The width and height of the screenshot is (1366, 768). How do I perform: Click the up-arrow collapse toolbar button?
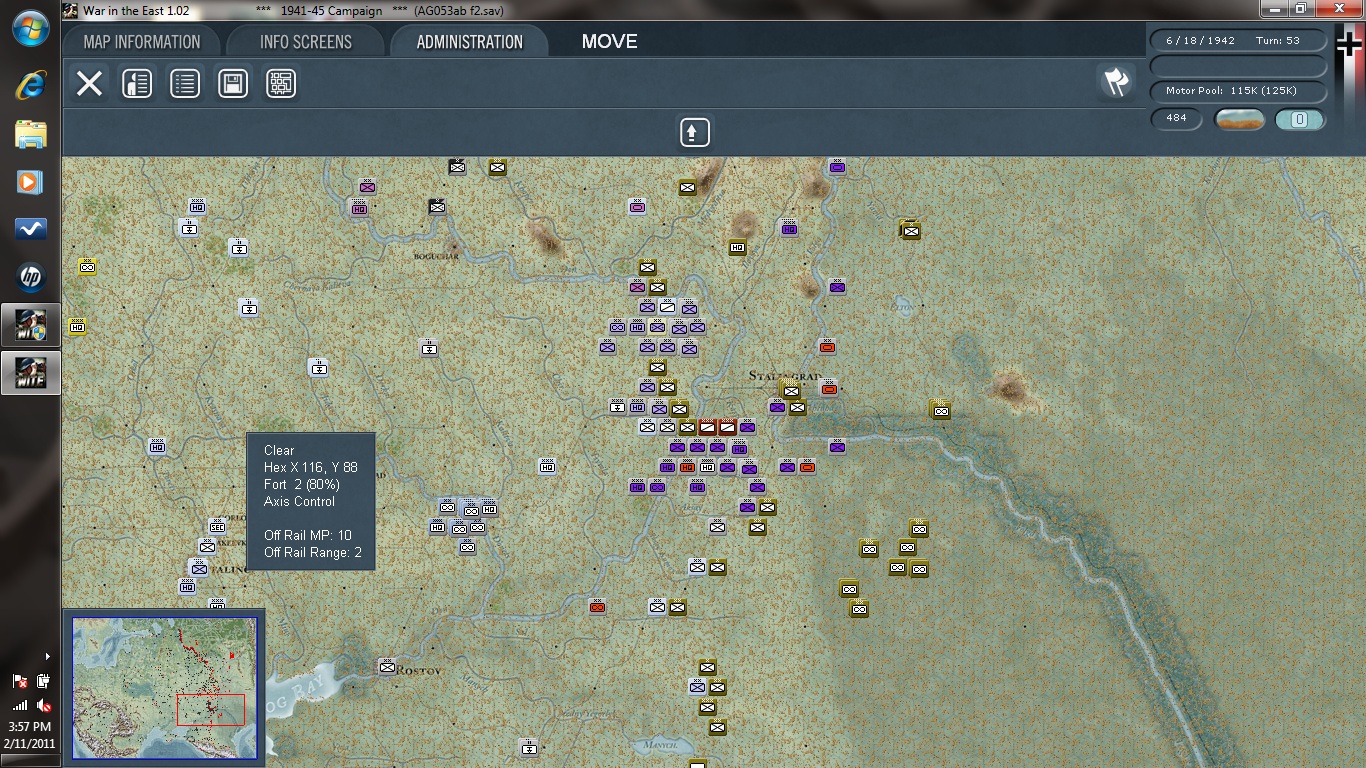(695, 132)
